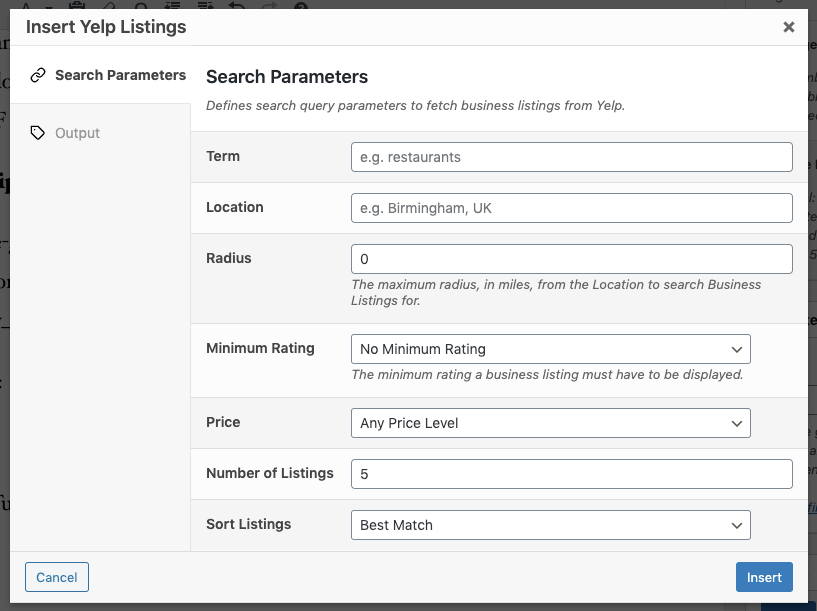Click the Search Parameters heading text
817x611 pixels.
pyautogui.click(x=287, y=77)
